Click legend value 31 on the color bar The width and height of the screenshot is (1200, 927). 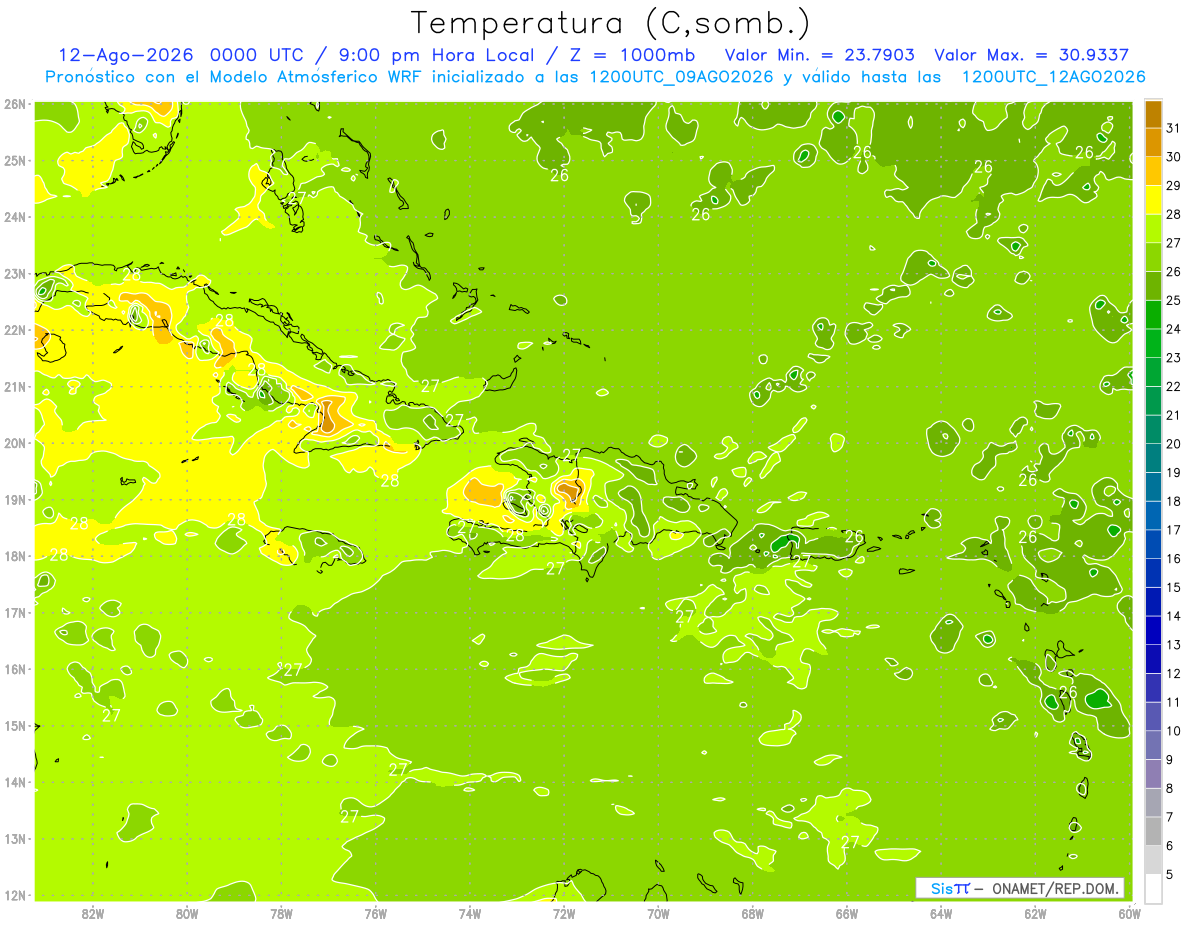click(1174, 128)
